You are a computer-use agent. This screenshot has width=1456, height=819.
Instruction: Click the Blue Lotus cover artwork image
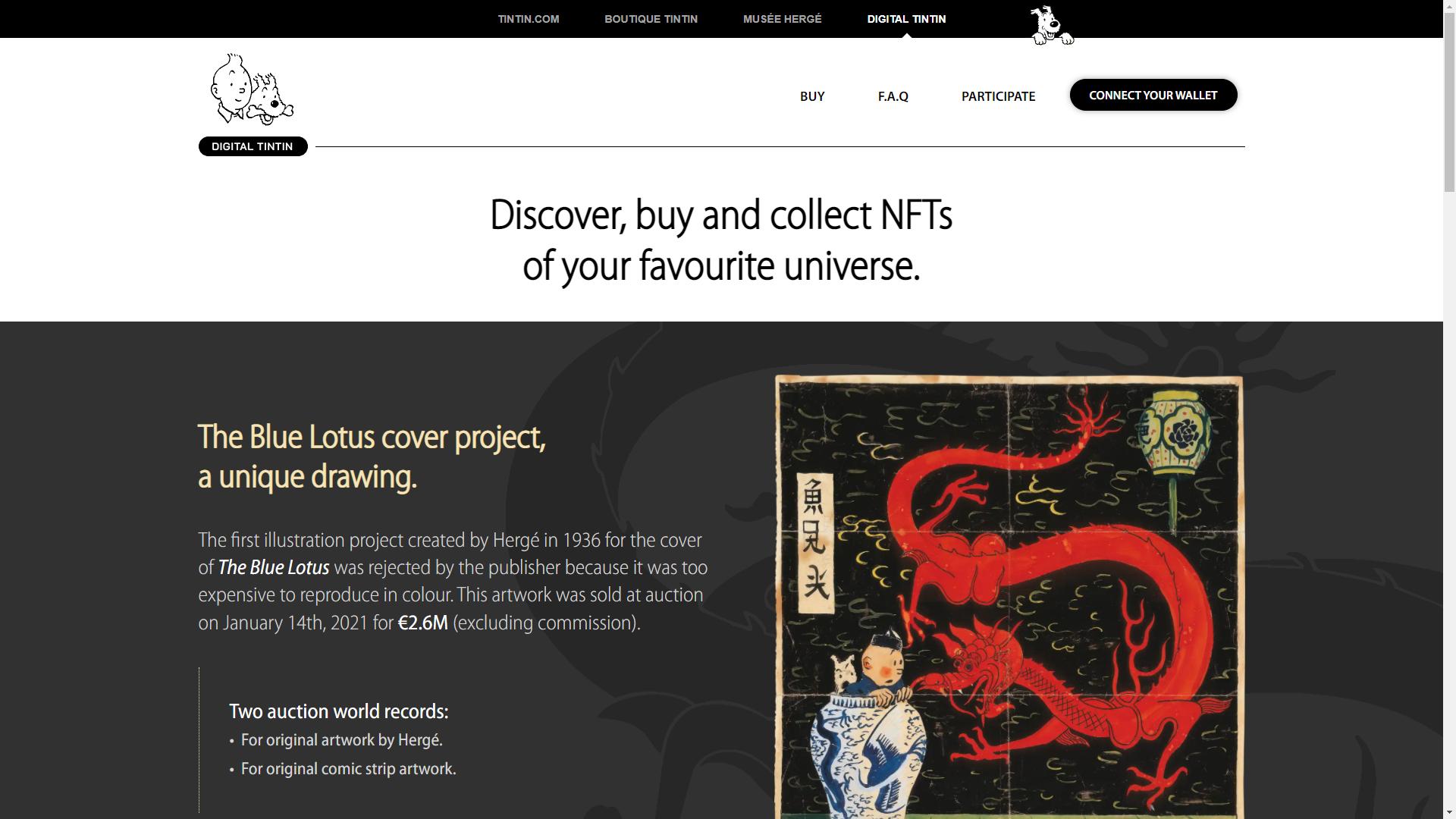click(1009, 597)
